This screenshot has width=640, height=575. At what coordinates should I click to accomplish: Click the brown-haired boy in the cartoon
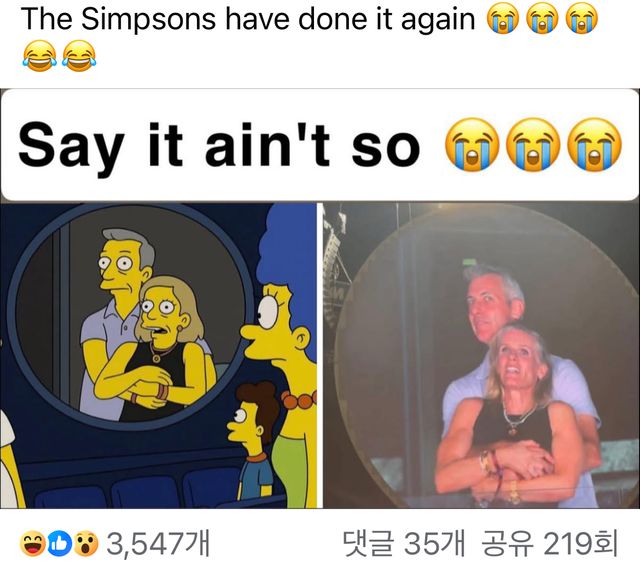coord(251,439)
